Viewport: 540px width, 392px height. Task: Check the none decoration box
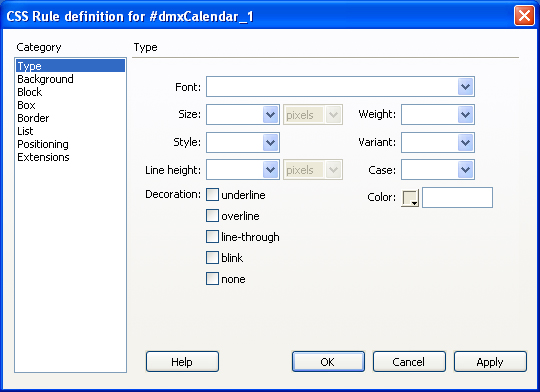click(x=212, y=279)
